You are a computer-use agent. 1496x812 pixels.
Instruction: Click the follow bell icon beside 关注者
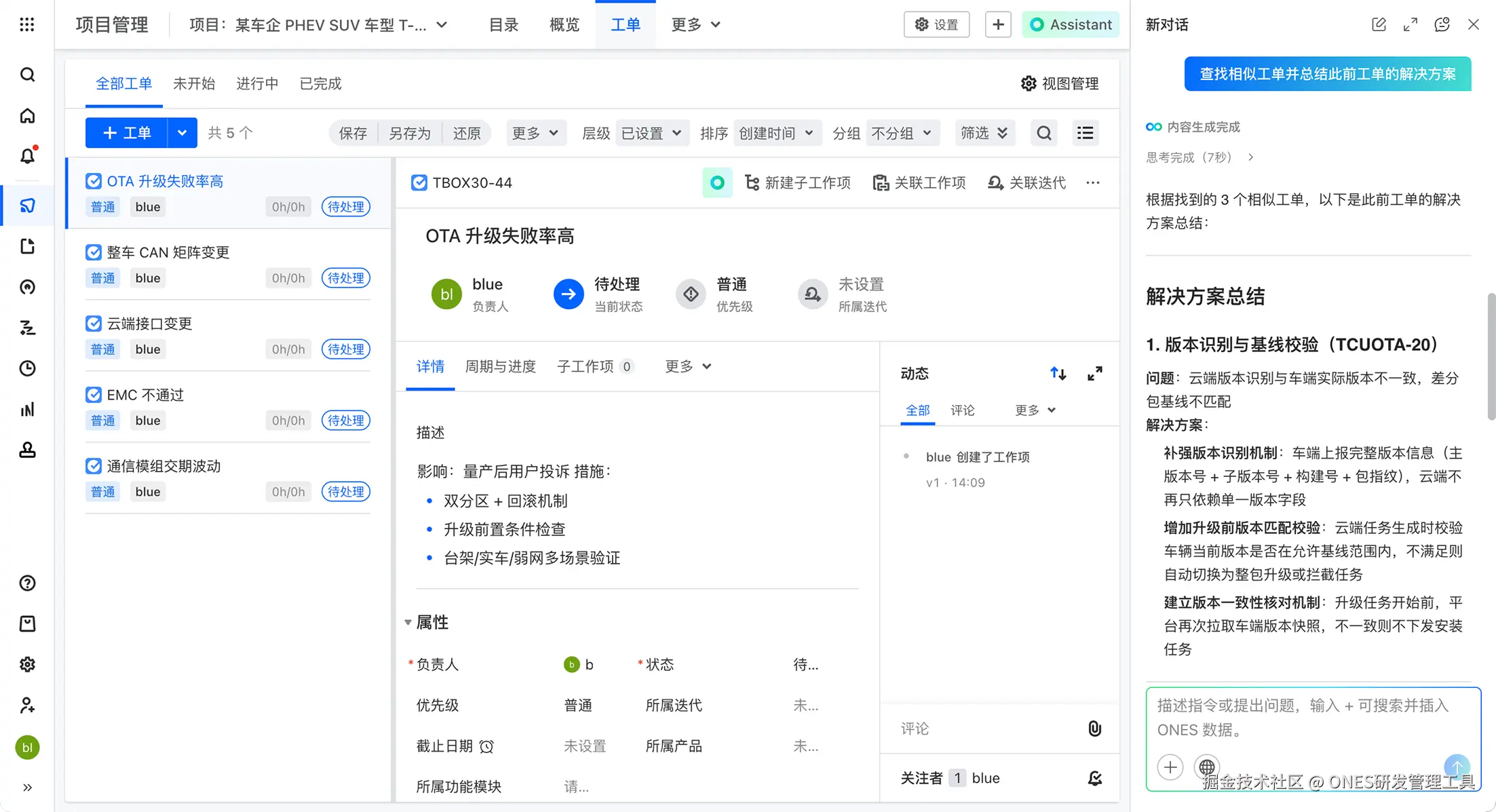[x=1094, y=778]
